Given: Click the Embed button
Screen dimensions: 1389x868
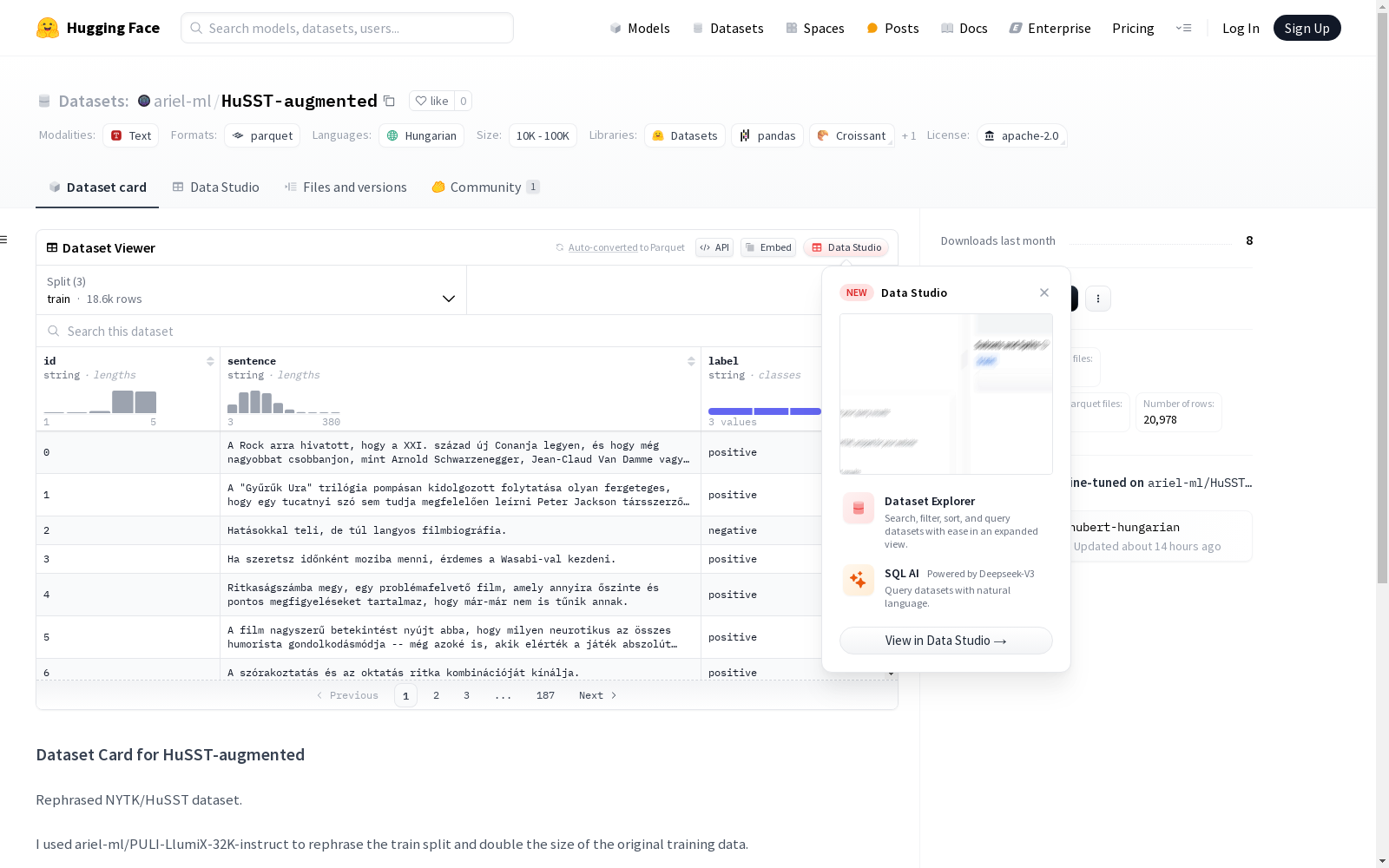Looking at the screenshot, I should tap(768, 247).
